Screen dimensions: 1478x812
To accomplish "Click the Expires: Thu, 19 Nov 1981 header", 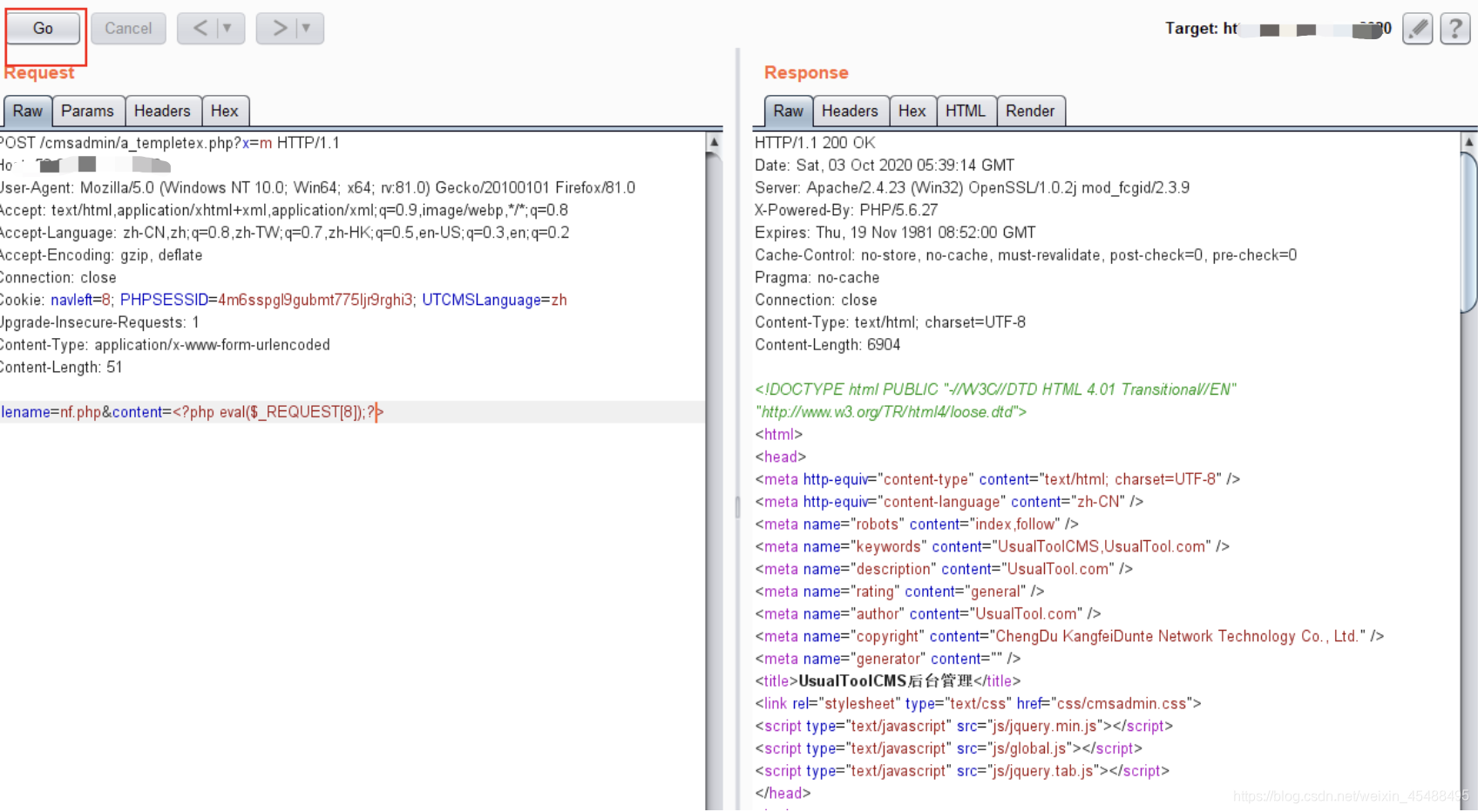I will pos(895,232).
